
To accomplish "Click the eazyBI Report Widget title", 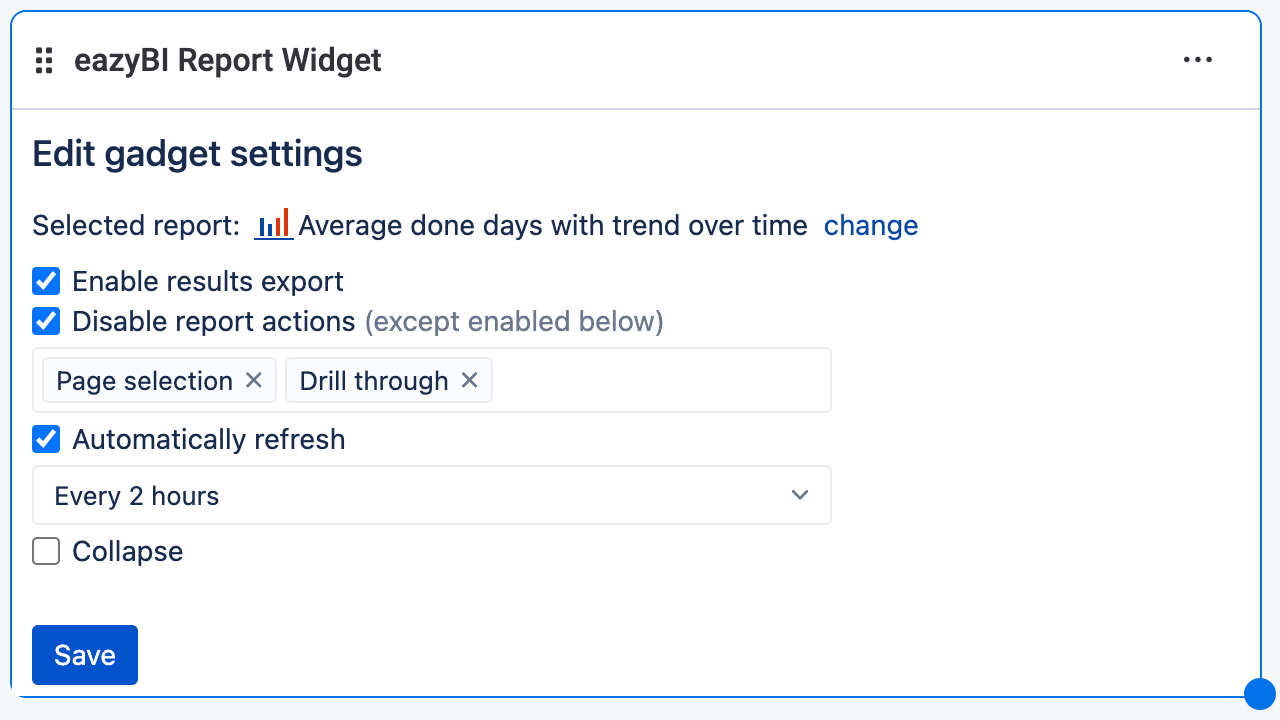I will tap(227, 60).
